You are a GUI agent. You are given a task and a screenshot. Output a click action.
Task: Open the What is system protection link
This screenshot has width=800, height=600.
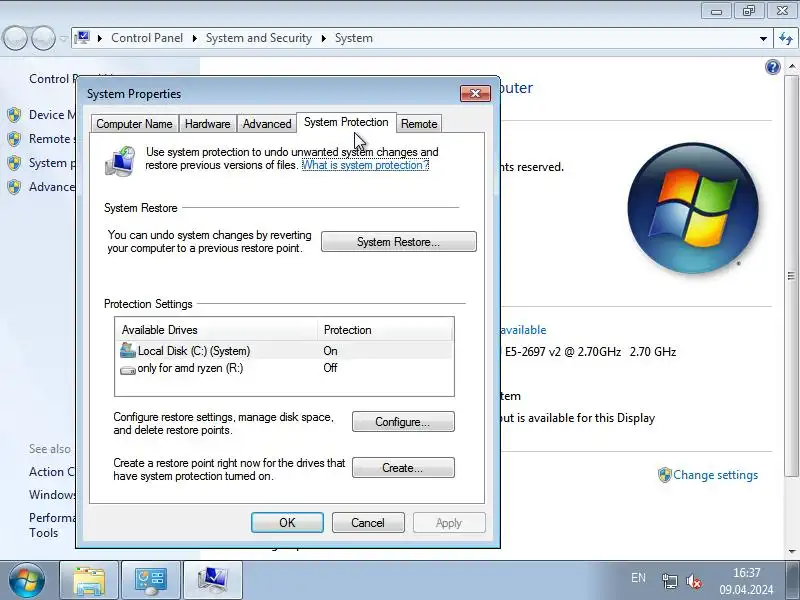coord(365,165)
